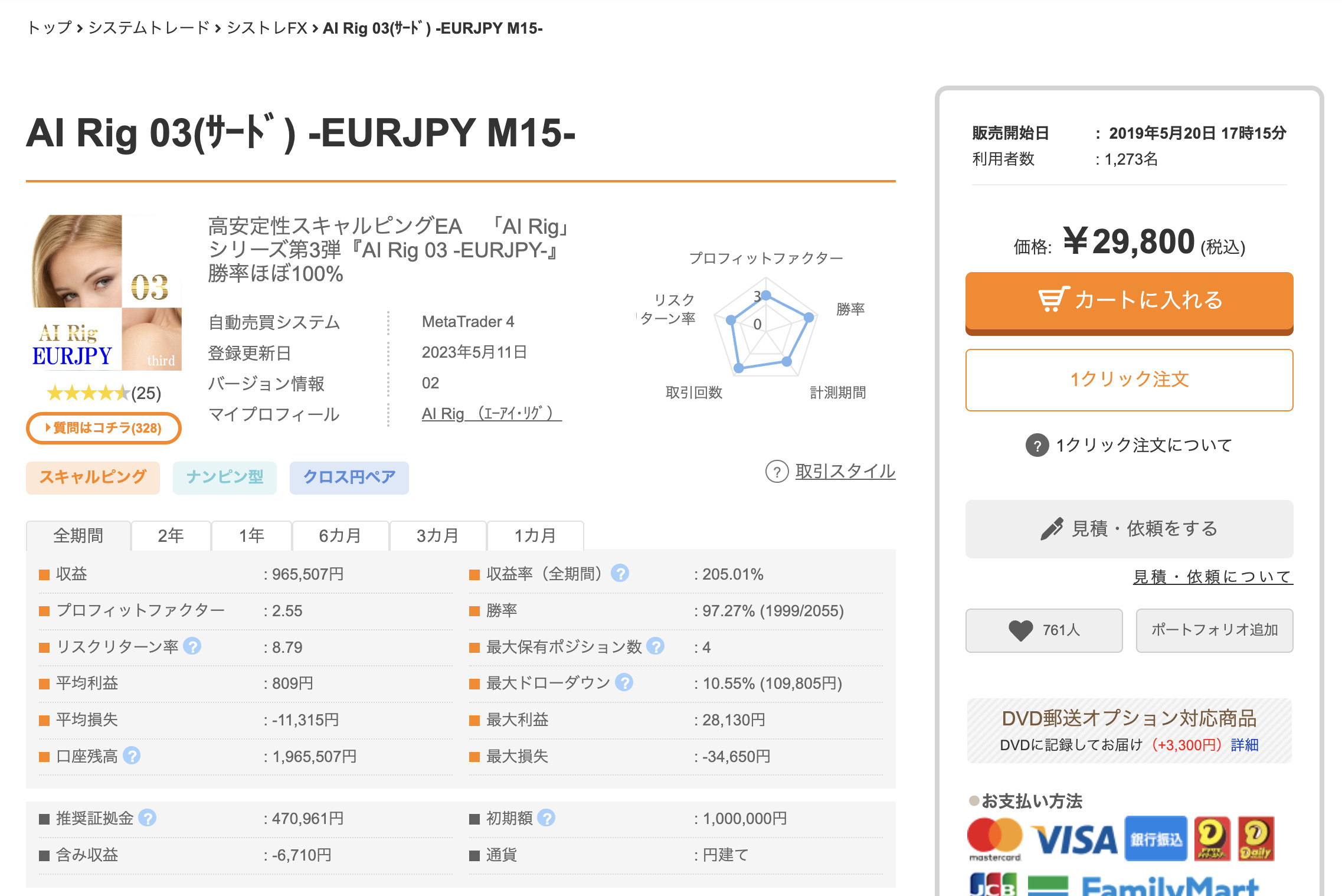Click question mark icon before 取引スタイル

click(777, 472)
